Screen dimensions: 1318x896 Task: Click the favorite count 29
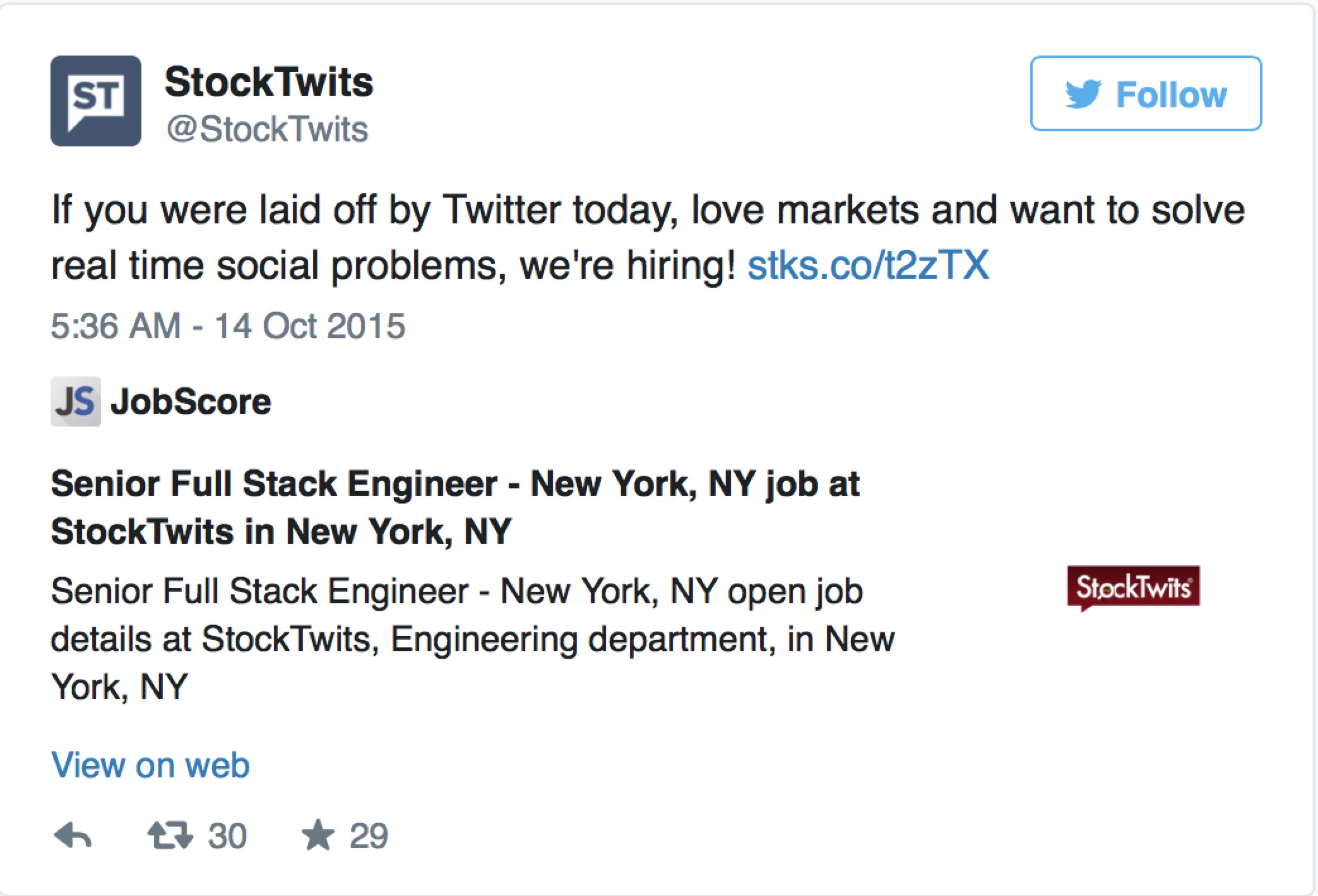click(369, 836)
